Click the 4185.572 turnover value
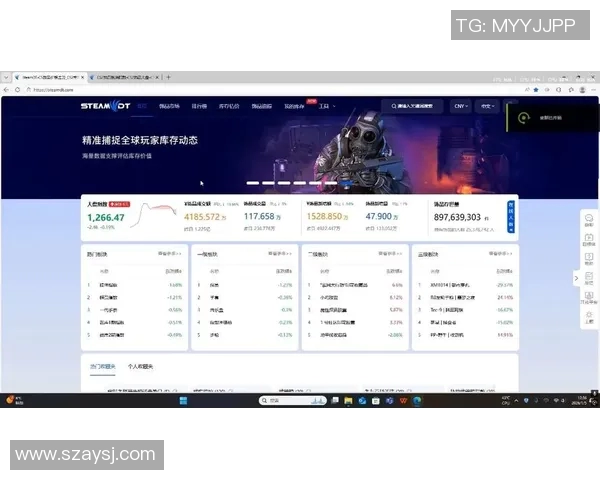 pyautogui.click(x=202, y=217)
